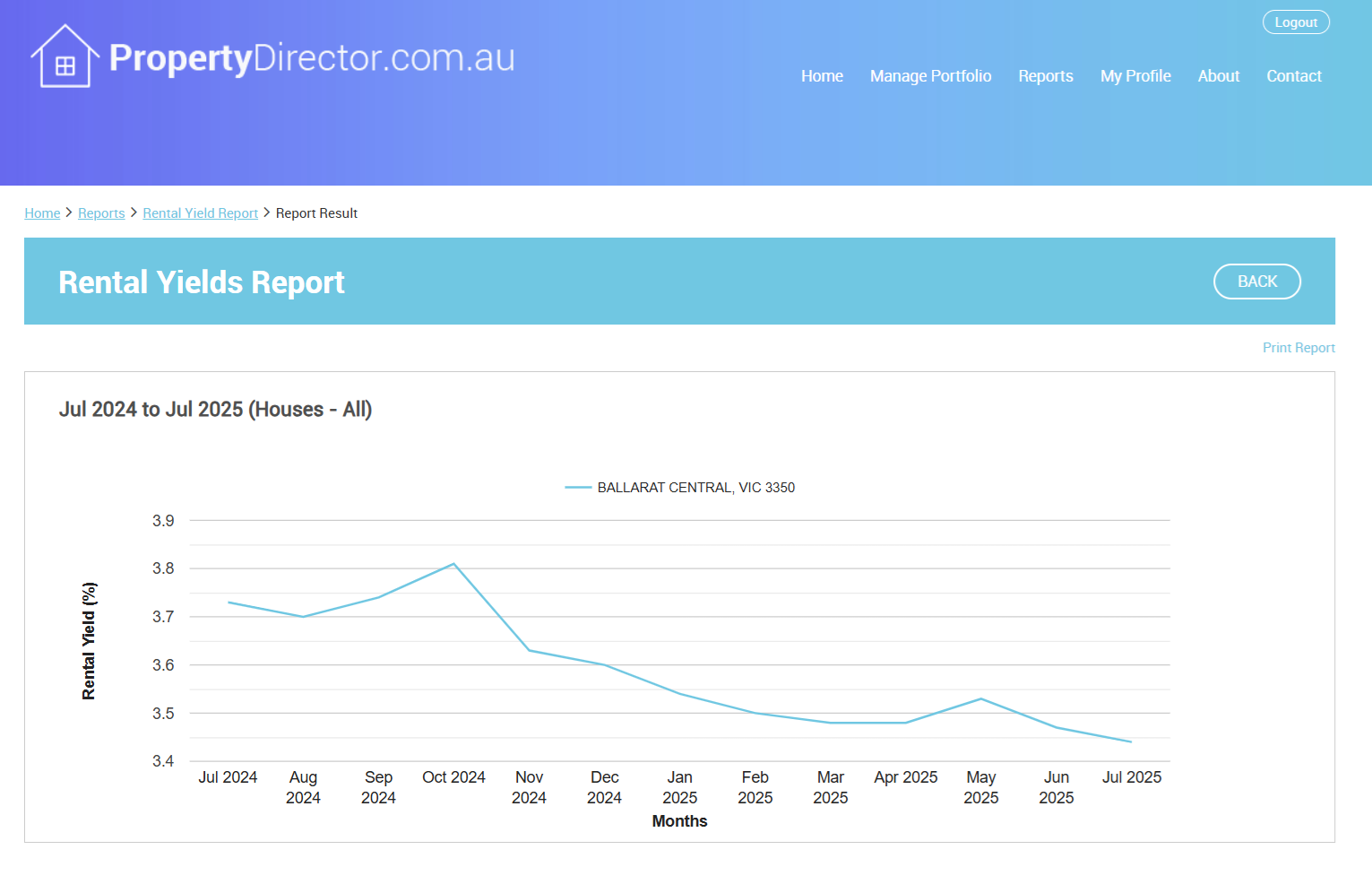Screen dimensions: 1372x893
Task: Click the PropertyDirector.com.au site title
Action: click(312, 58)
